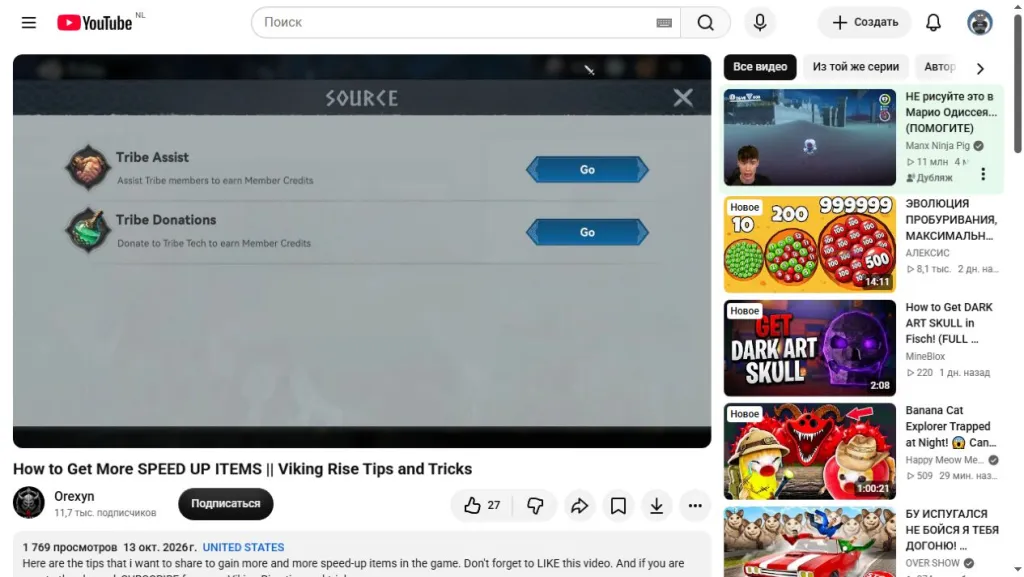The image size is (1024, 577).
Task: Click the video player area
Action: pyautogui.click(x=362, y=251)
